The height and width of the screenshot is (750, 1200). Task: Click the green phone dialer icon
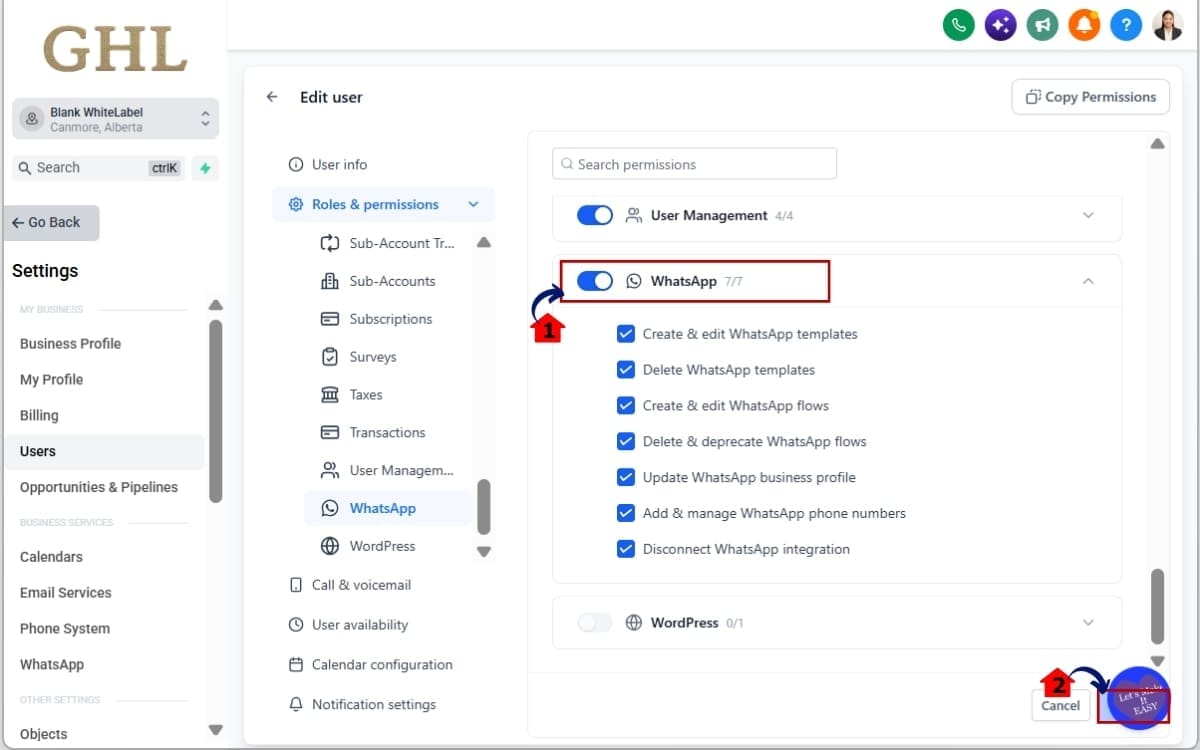point(959,25)
